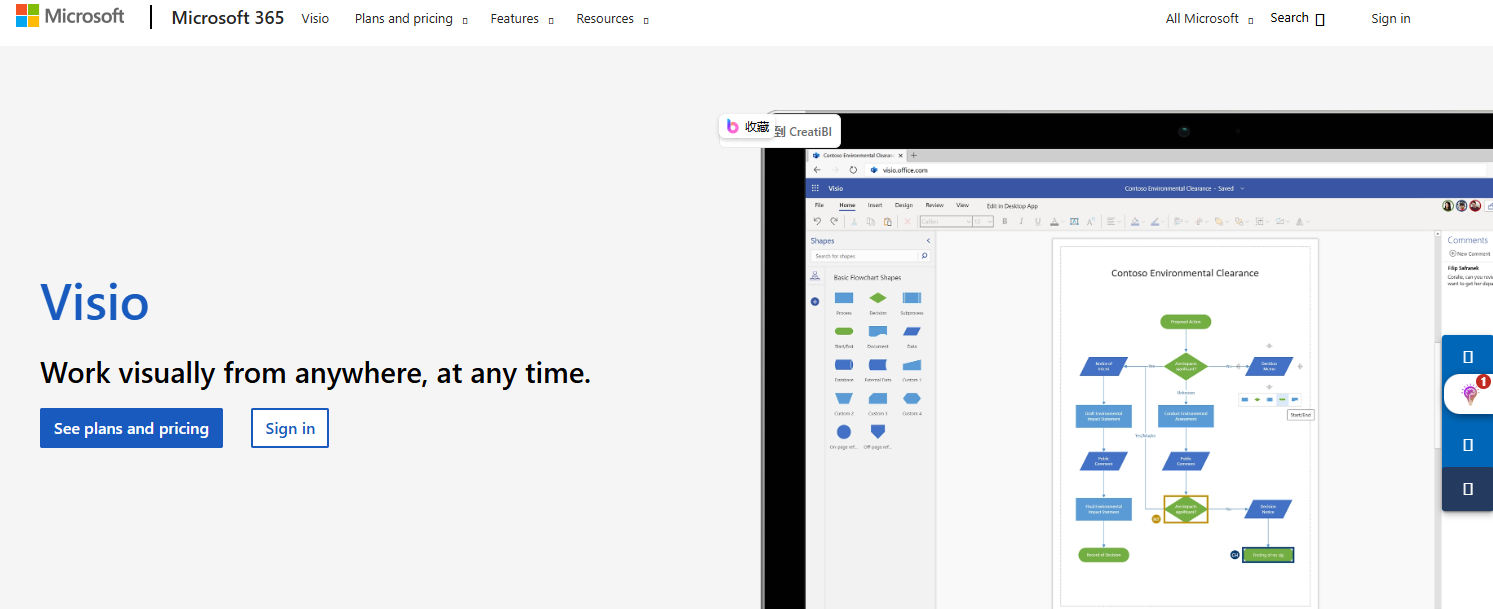Open a new browser tab with plus

pyautogui.click(x=913, y=155)
